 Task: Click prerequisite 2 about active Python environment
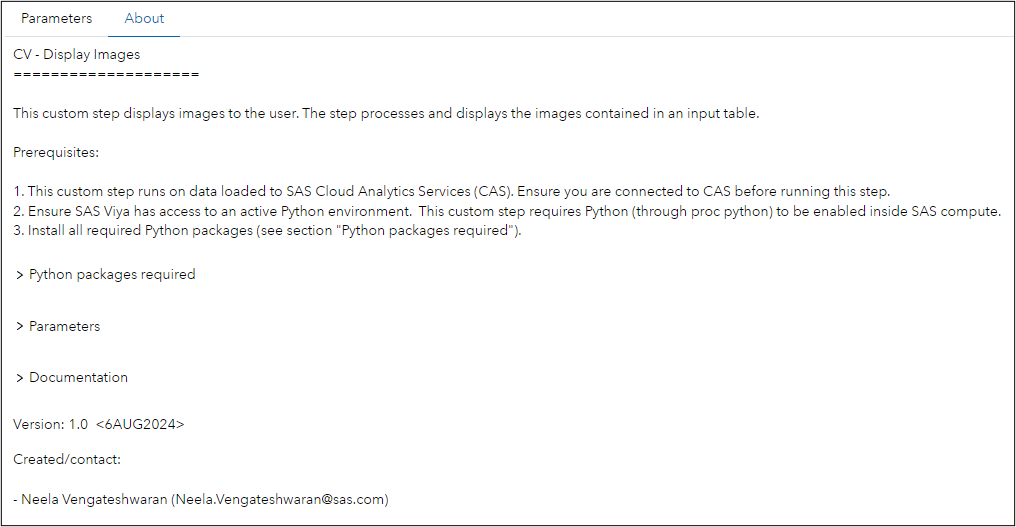[507, 211]
